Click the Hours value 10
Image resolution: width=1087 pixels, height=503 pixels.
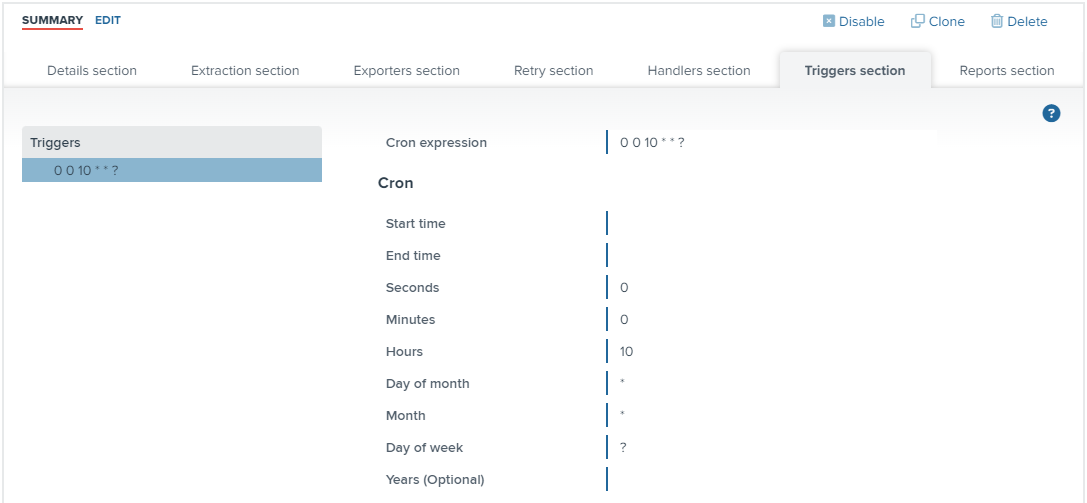click(x=627, y=351)
